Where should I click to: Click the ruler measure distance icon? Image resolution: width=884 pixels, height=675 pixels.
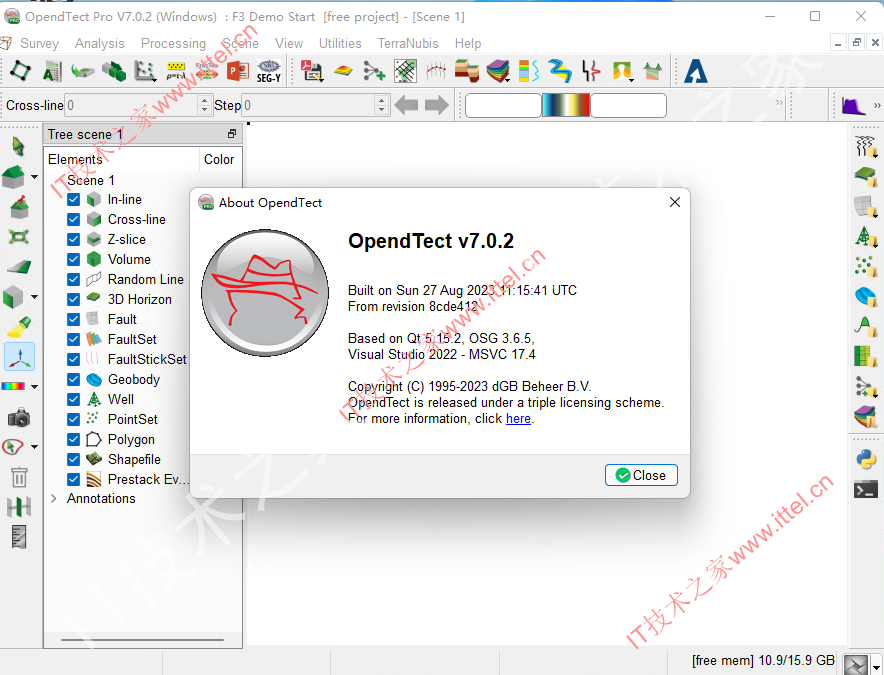pos(19,537)
